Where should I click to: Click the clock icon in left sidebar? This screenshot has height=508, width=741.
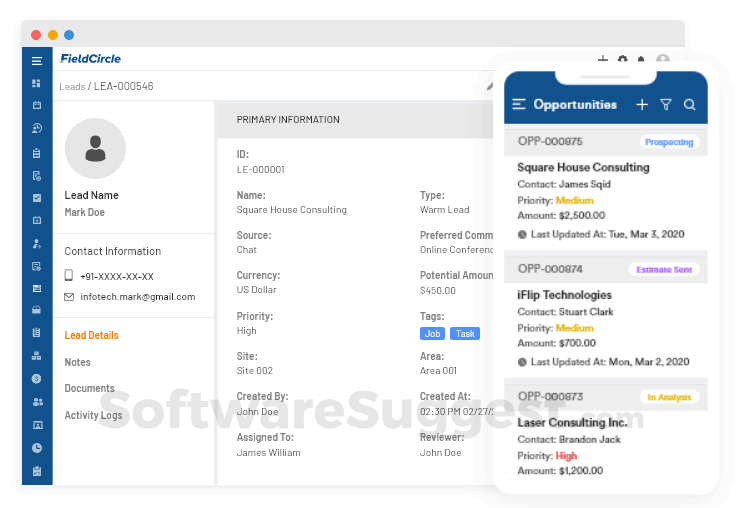(x=37, y=448)
